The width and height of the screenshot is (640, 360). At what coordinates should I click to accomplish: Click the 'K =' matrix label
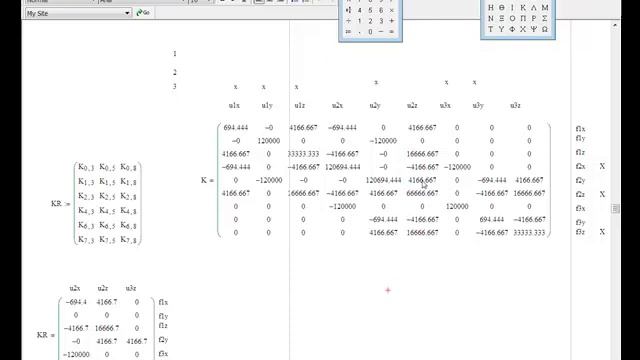207,180
